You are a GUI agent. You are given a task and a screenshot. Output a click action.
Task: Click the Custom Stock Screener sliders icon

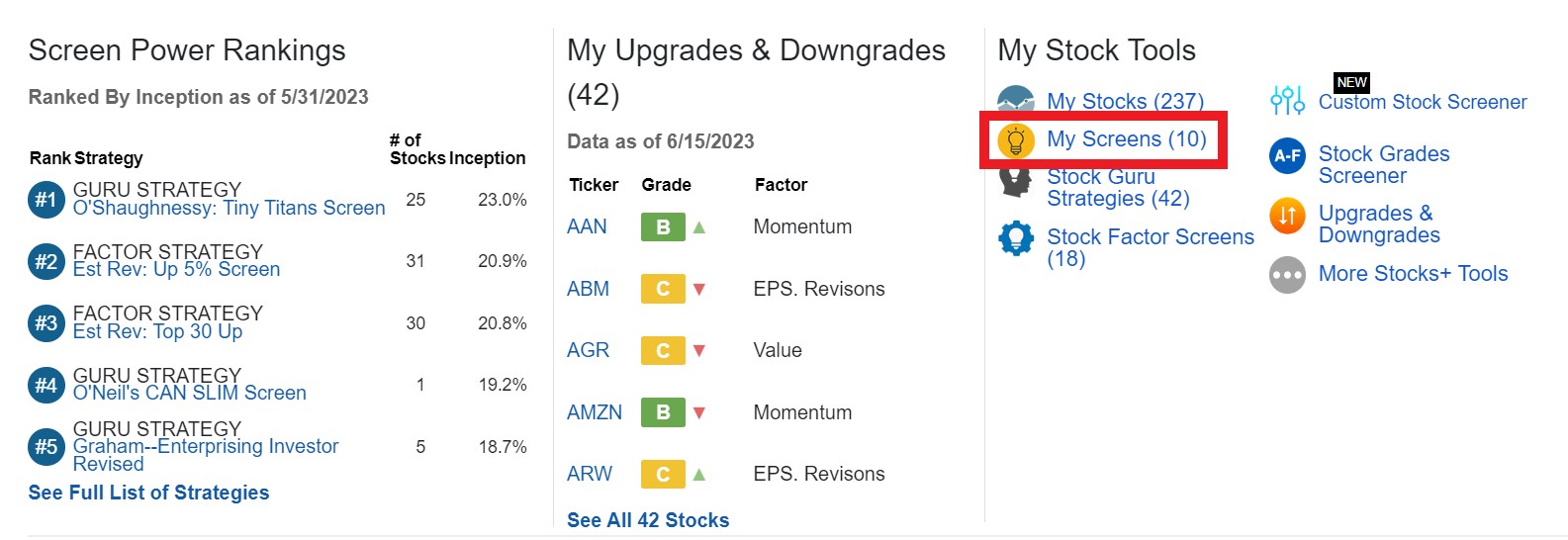(1287, 99)
